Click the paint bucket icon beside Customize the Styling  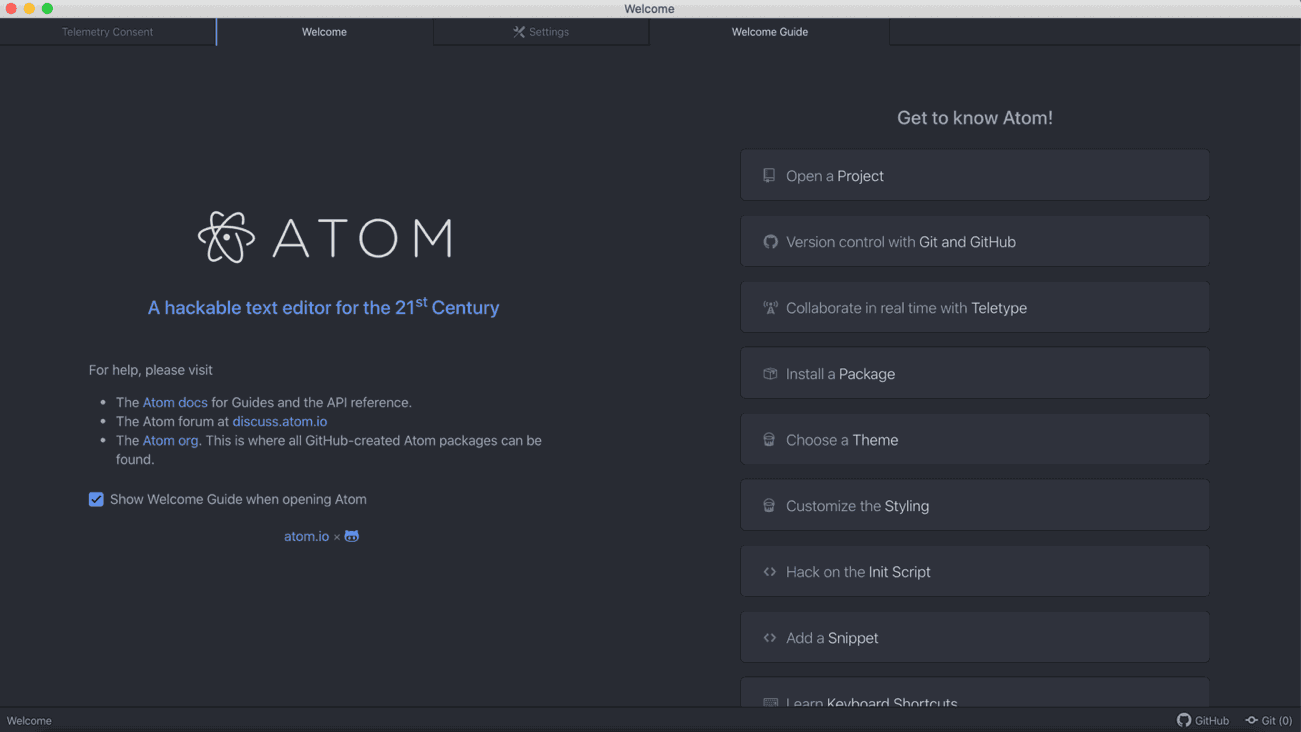(x=769, y=506)
